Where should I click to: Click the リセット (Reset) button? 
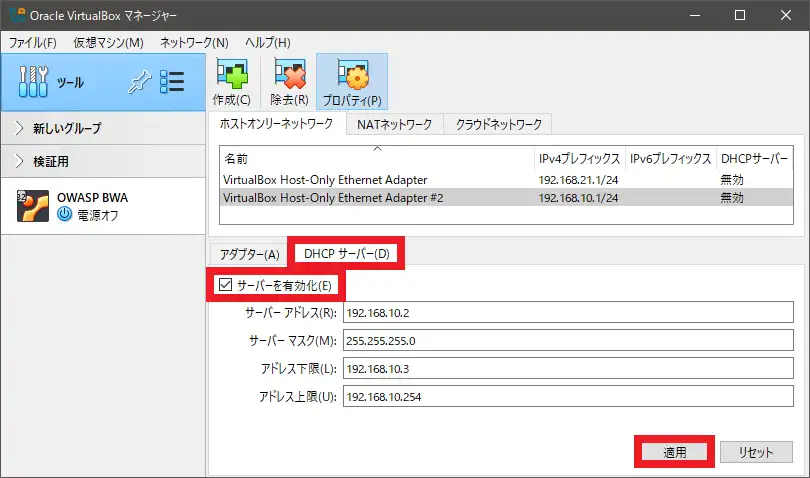(x=756, y=452)
